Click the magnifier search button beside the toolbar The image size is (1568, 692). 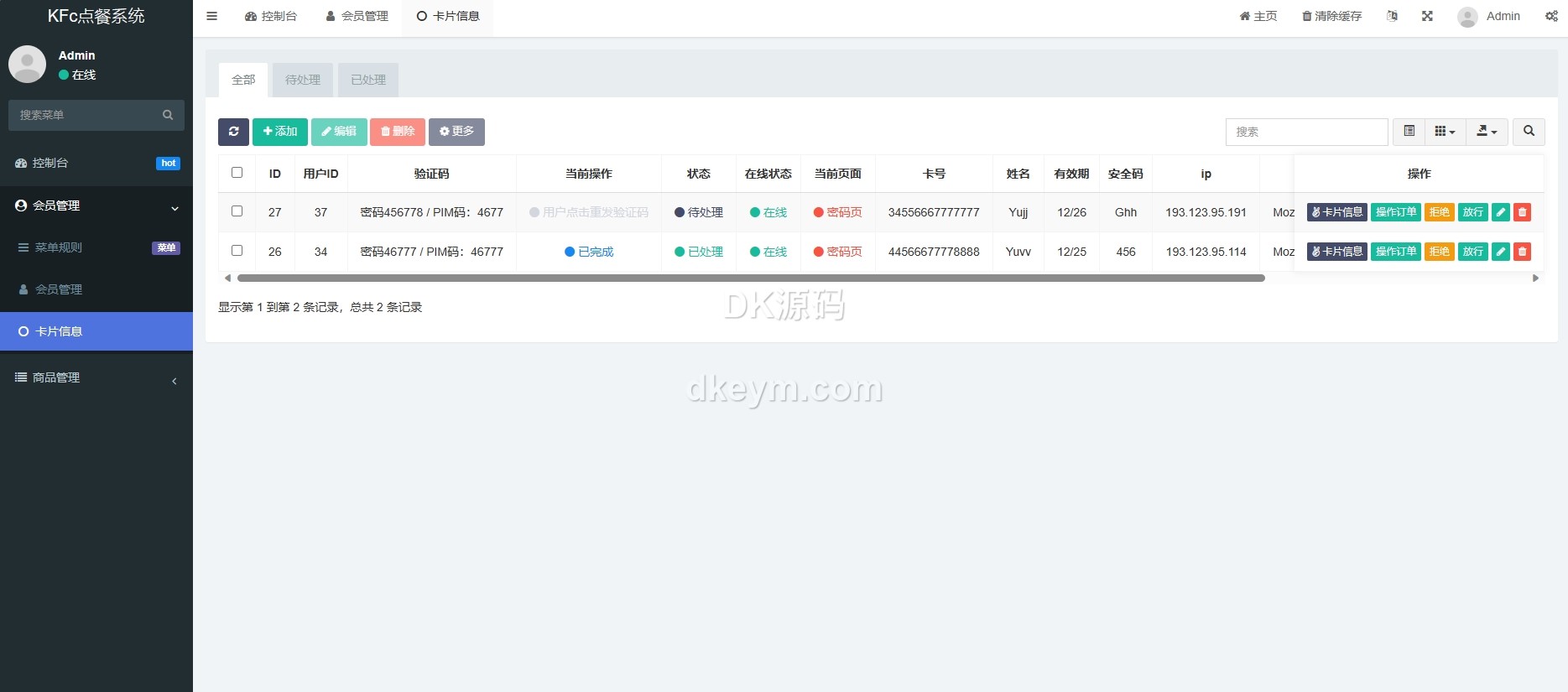tap(1529, 132)
